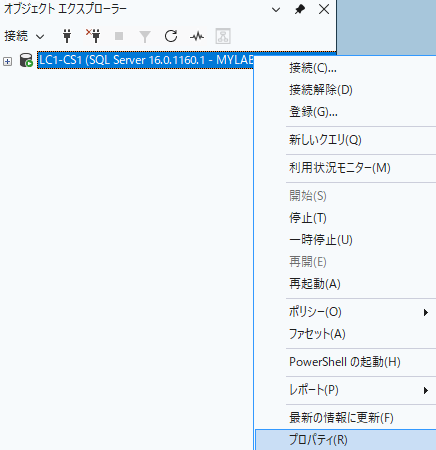
Task: Choose 接続(C)... from context menu
Action: point(345,68)
